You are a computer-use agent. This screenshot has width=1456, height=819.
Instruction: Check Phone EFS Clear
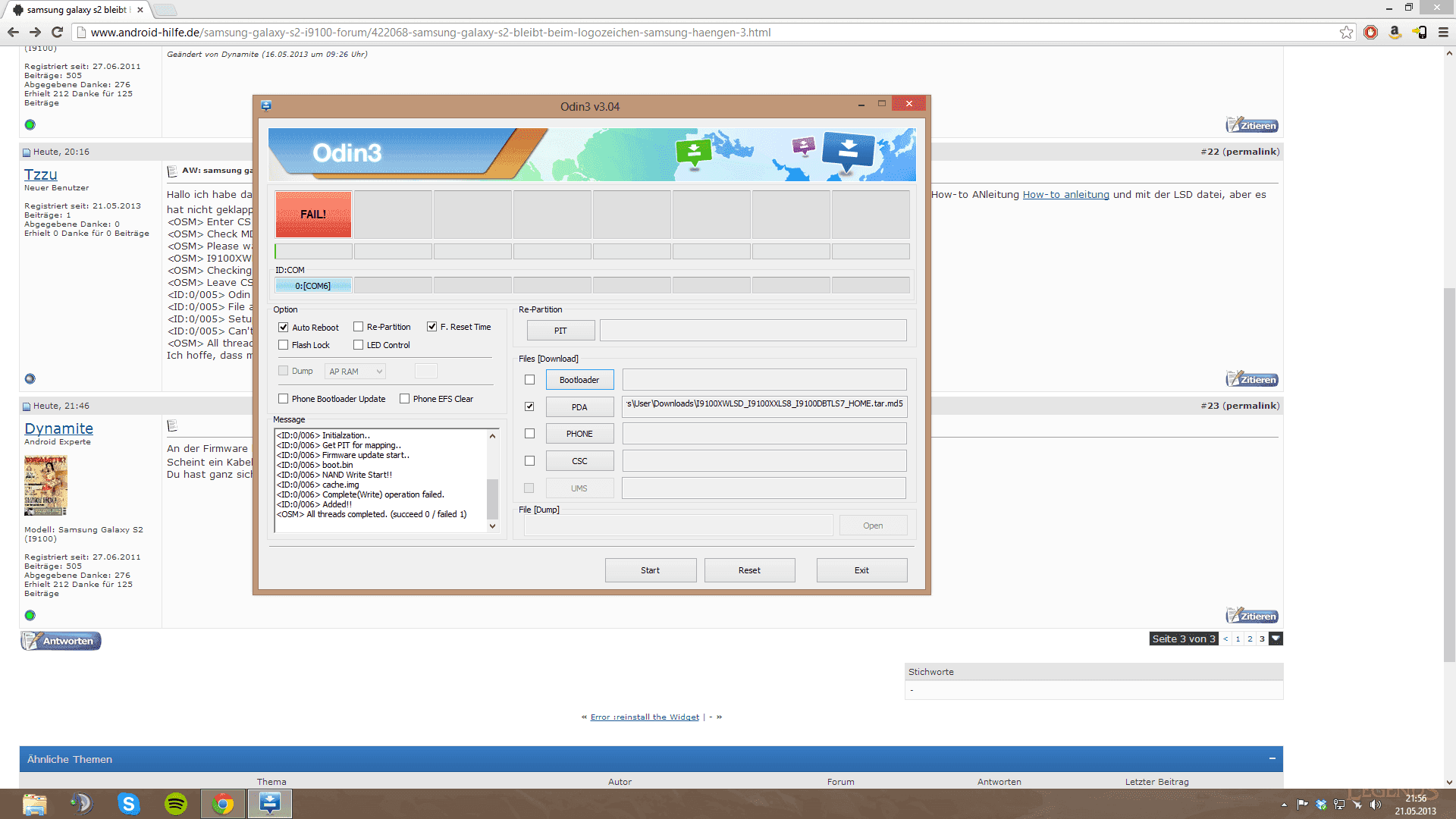[405, 399]
